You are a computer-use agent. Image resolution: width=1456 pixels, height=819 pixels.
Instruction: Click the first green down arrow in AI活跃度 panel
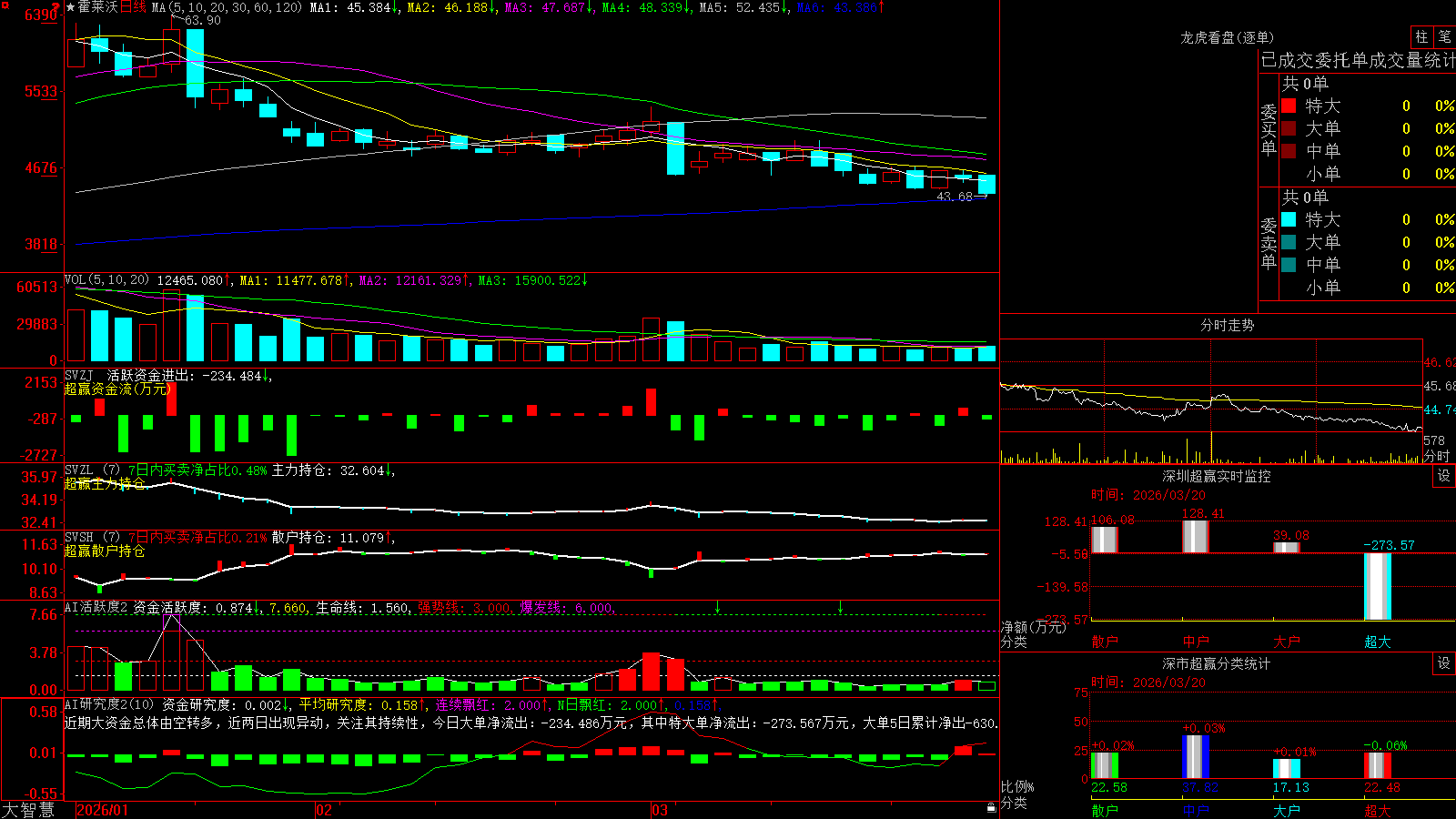[718, 606]
